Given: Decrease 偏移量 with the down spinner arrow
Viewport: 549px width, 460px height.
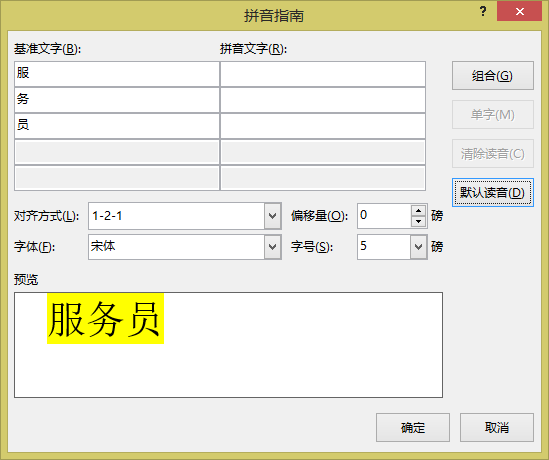Looking at the screenshot, I should pyautogui.click(x=418, y=222).
